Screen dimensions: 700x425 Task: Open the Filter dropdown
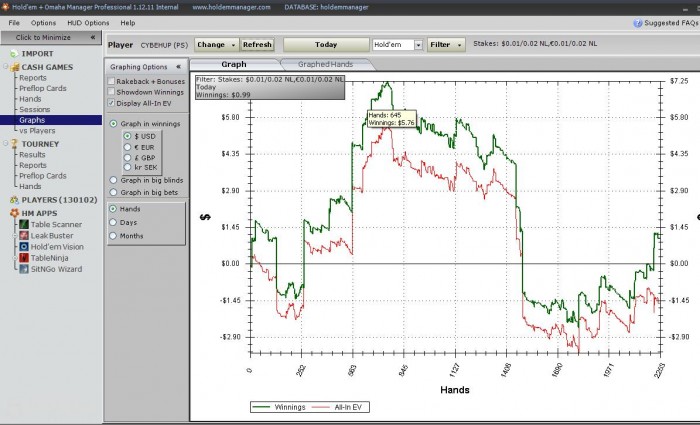(x=446, y=45)
